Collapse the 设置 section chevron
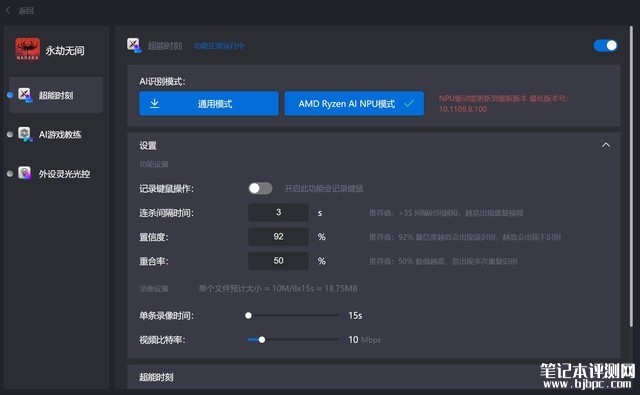Viewport: 640px width, 395px height. point(606,145)
